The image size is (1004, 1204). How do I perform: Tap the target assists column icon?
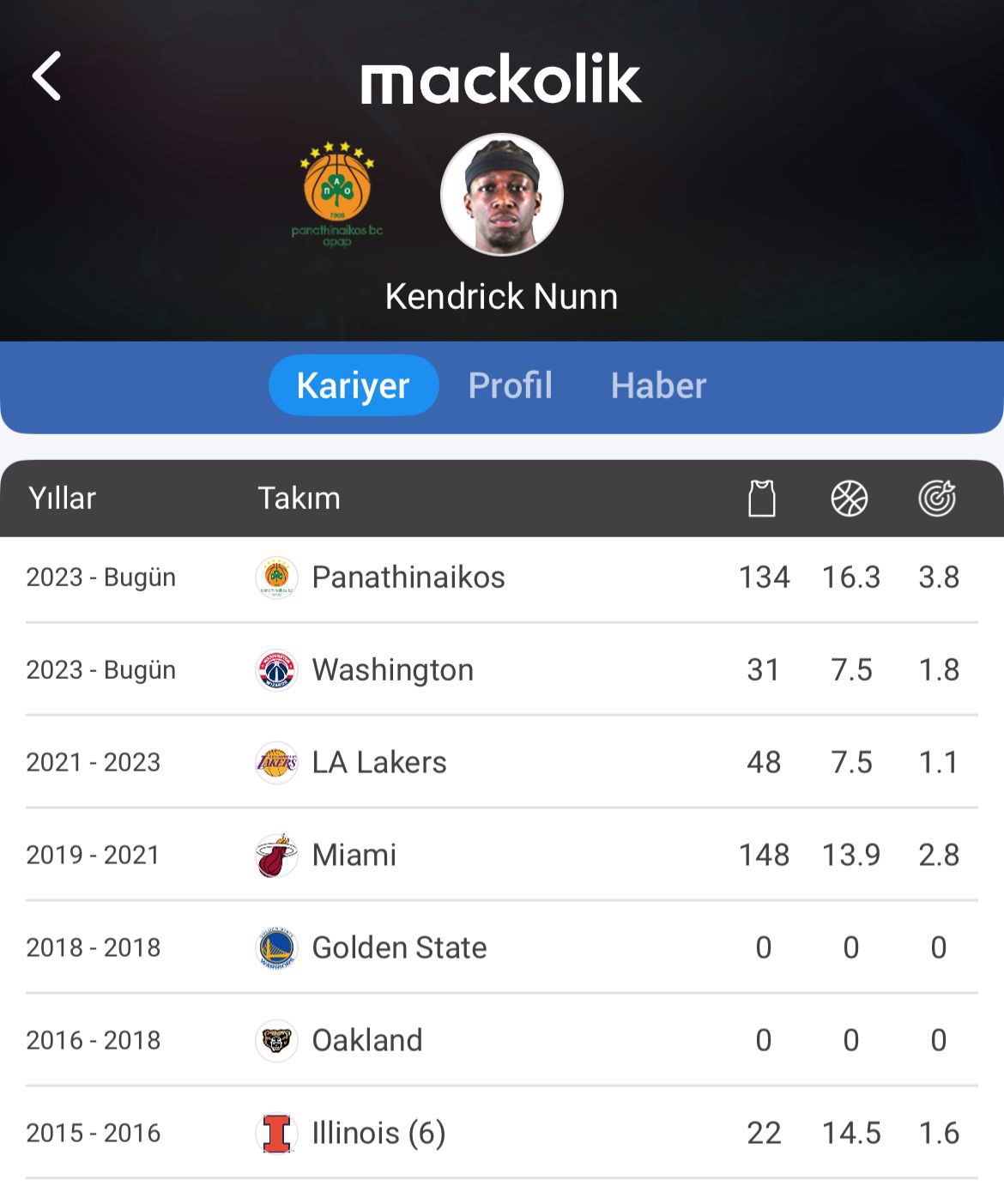(x=937, y=498)
